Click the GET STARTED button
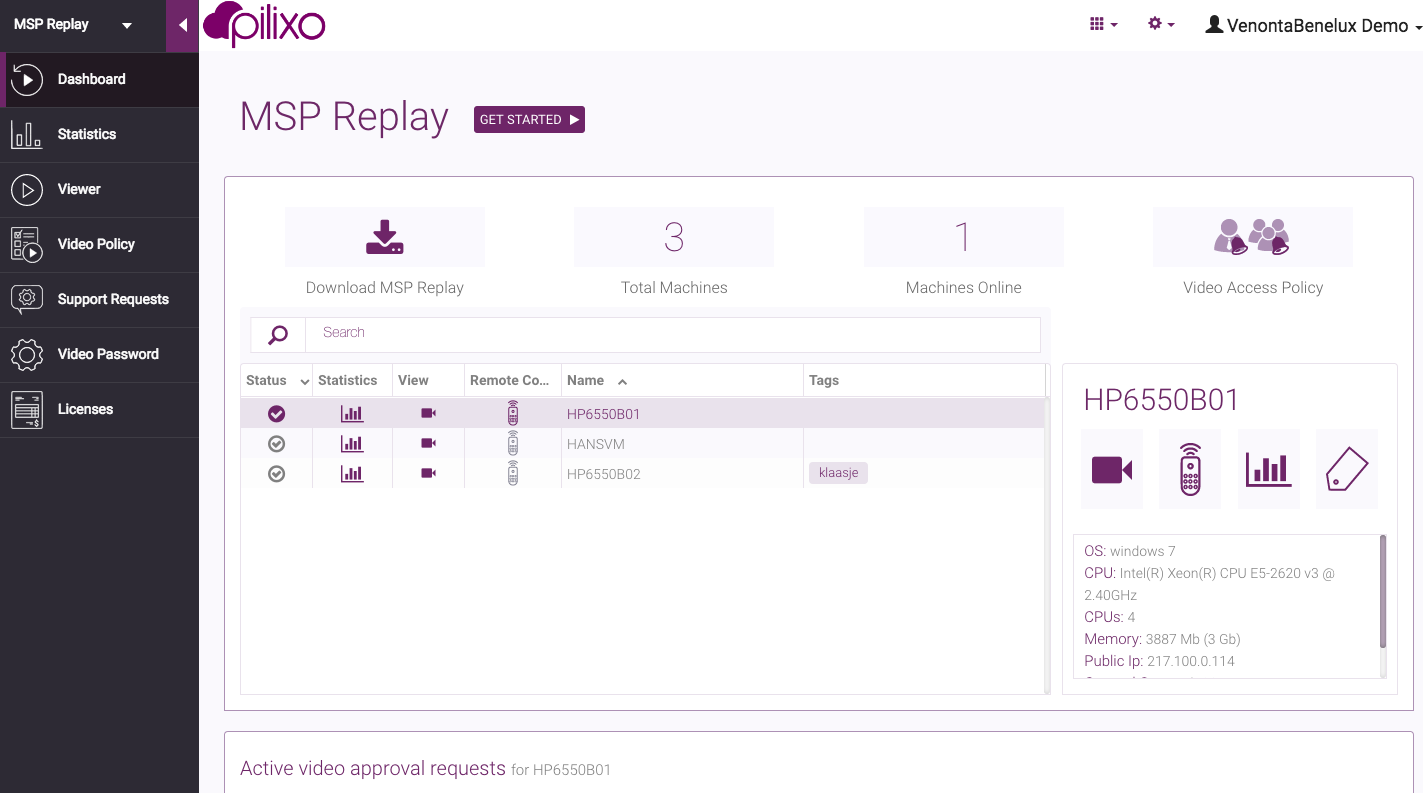The image size is (1423, 793). tap(529, 119)
